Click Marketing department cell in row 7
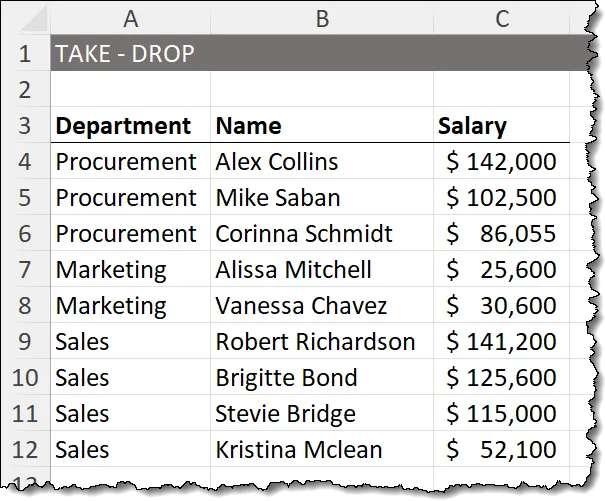Image resolution: width=605 pixels, height=501 pixels. point(111,270)
